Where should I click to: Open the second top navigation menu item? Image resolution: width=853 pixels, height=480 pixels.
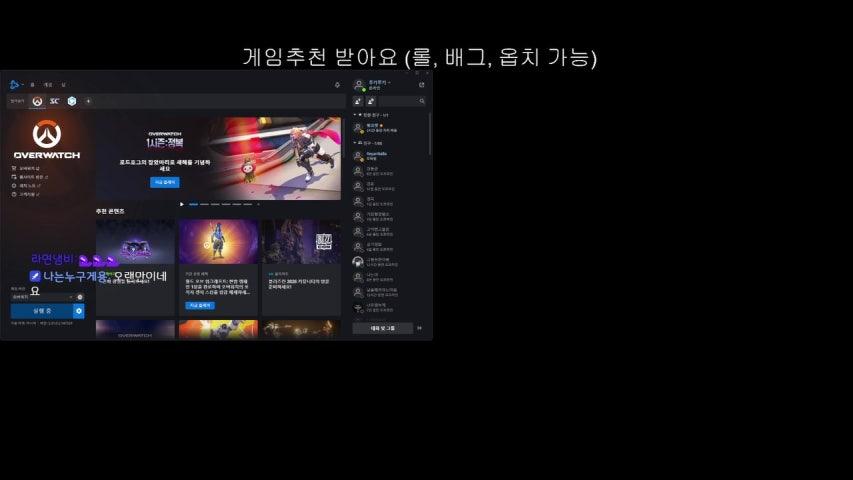[x=48, y=85]
